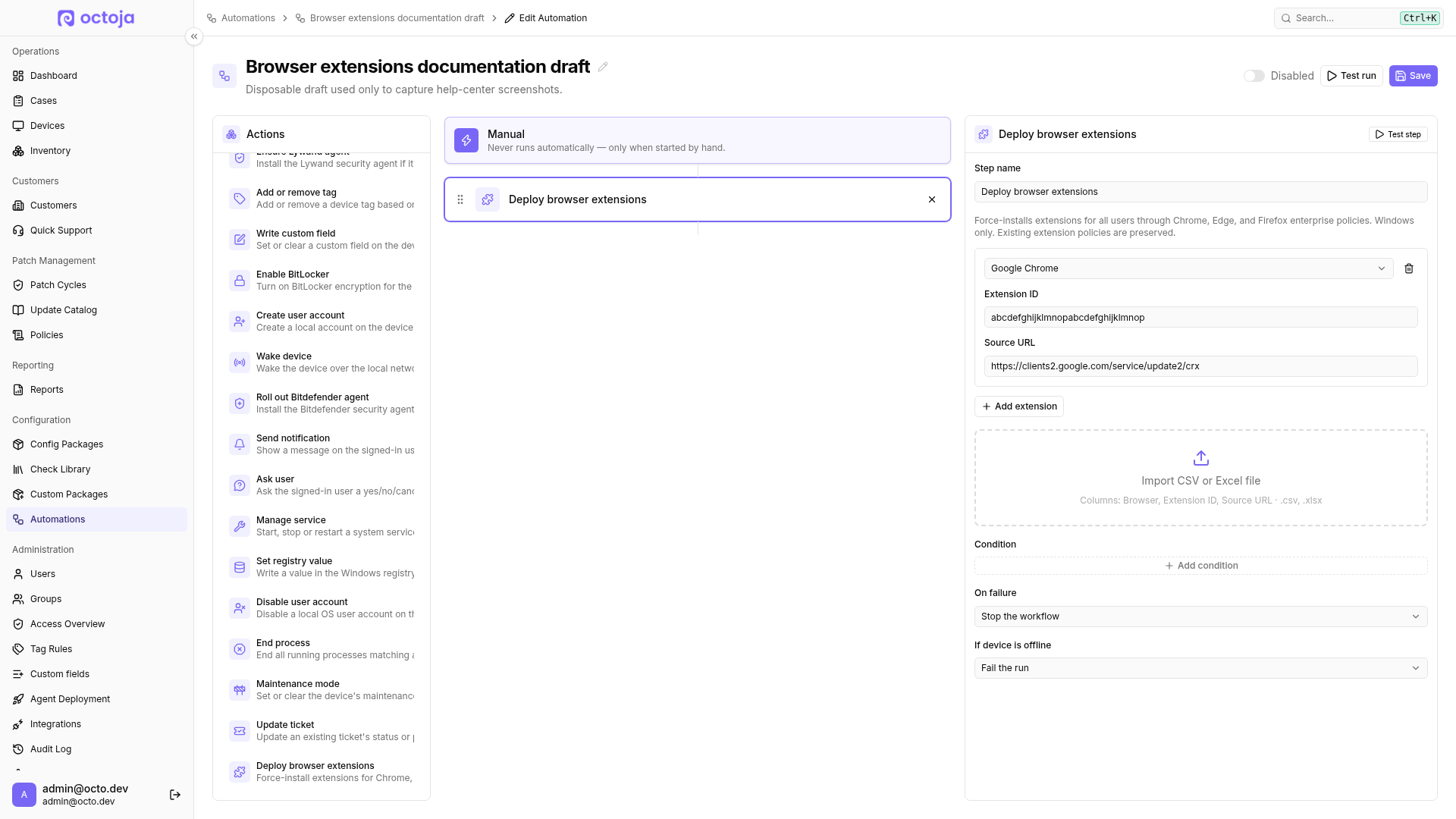
Task: Select the Manual trigger card
Action: [x=697, y=140]
